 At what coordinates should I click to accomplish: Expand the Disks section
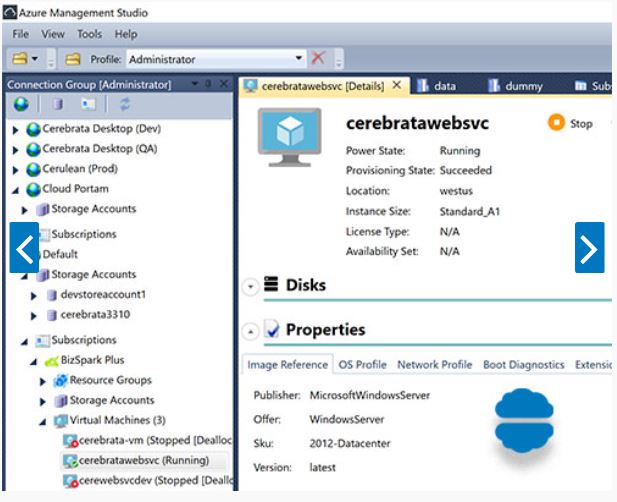coord(251,286)
